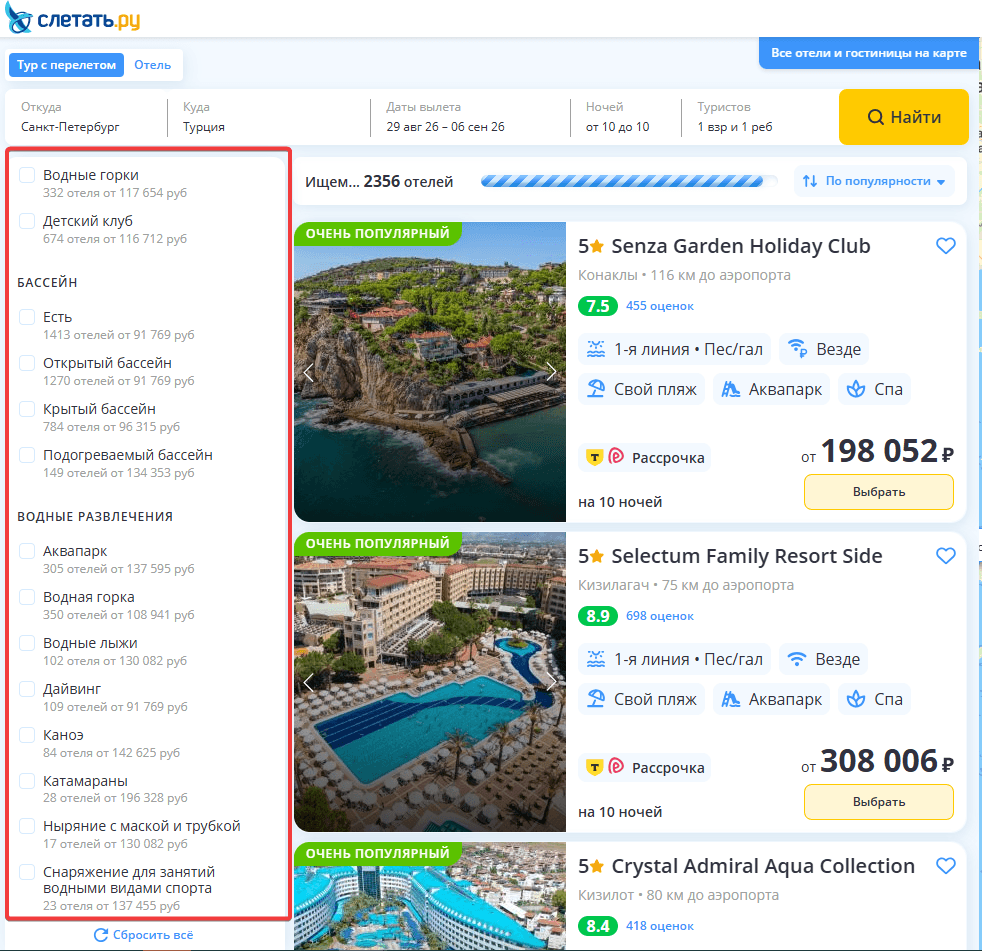Screen dimensions: 982x951
Task: Enable the Бассейн Есть checkbox
Action: click(x=27, y=317)
